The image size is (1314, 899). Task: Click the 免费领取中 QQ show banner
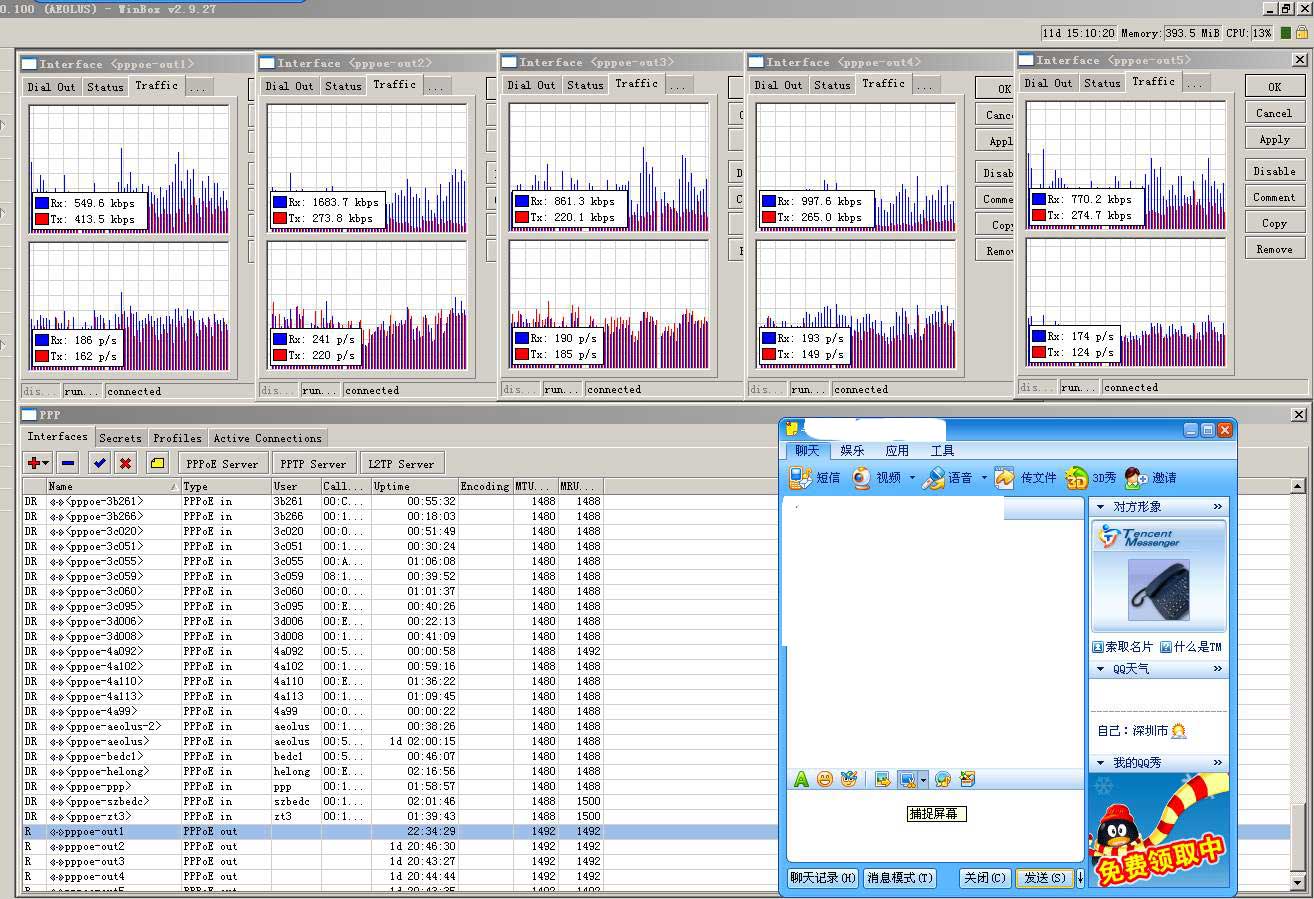1158,832
